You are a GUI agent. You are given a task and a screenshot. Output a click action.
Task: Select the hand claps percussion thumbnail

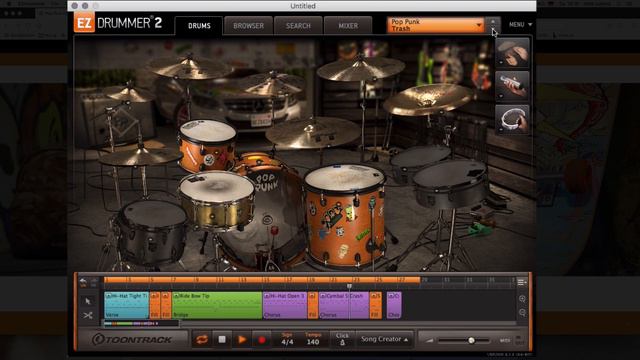[x=513, y=53]
